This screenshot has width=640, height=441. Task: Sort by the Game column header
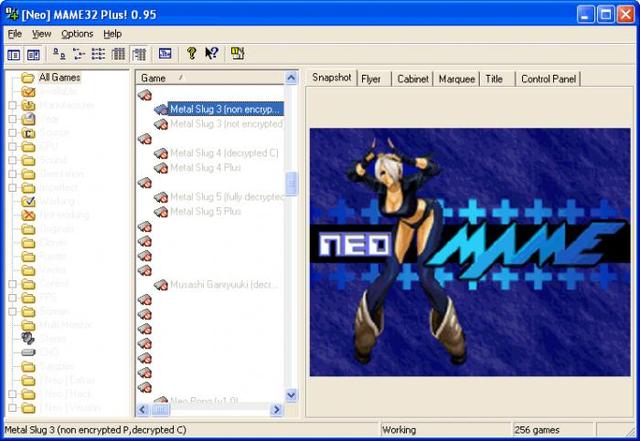(x=210, y=78)
